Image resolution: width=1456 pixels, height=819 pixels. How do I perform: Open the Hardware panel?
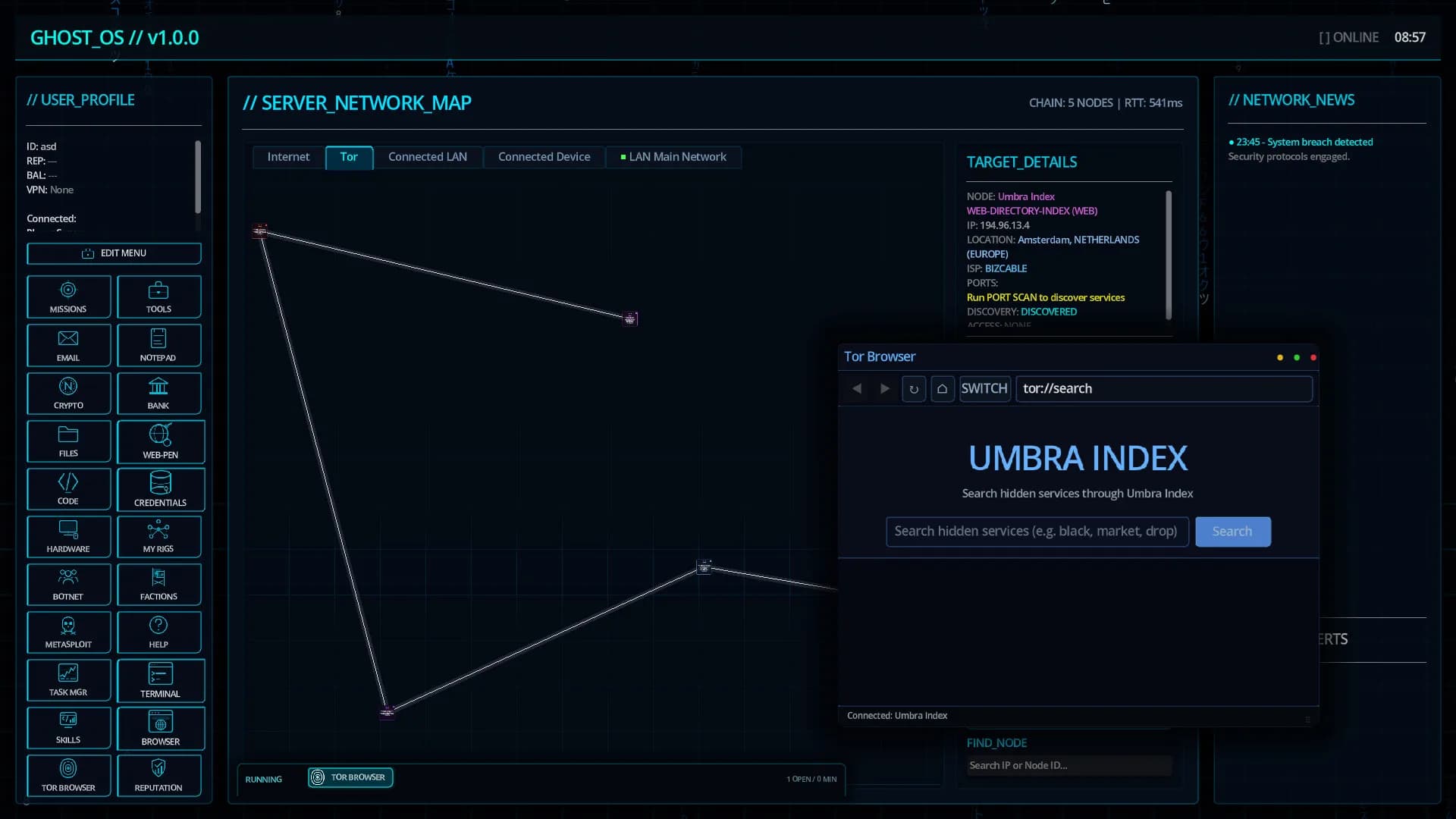pyautogui.click(x=68, y=536)
